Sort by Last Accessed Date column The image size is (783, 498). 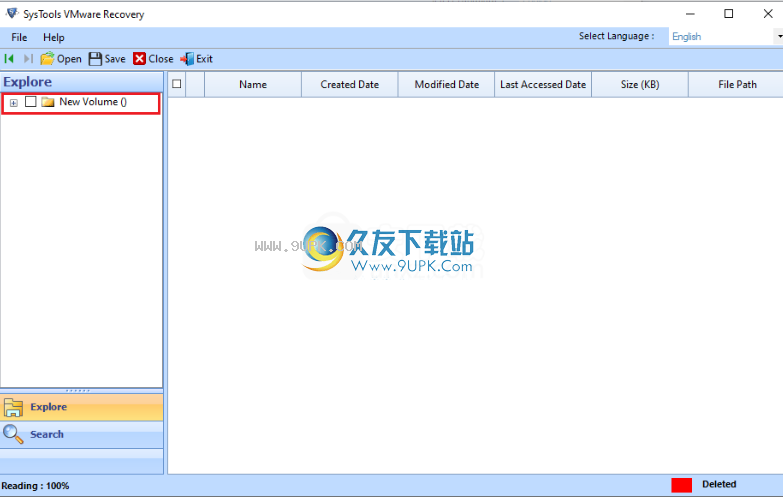[x=543, y=84]
